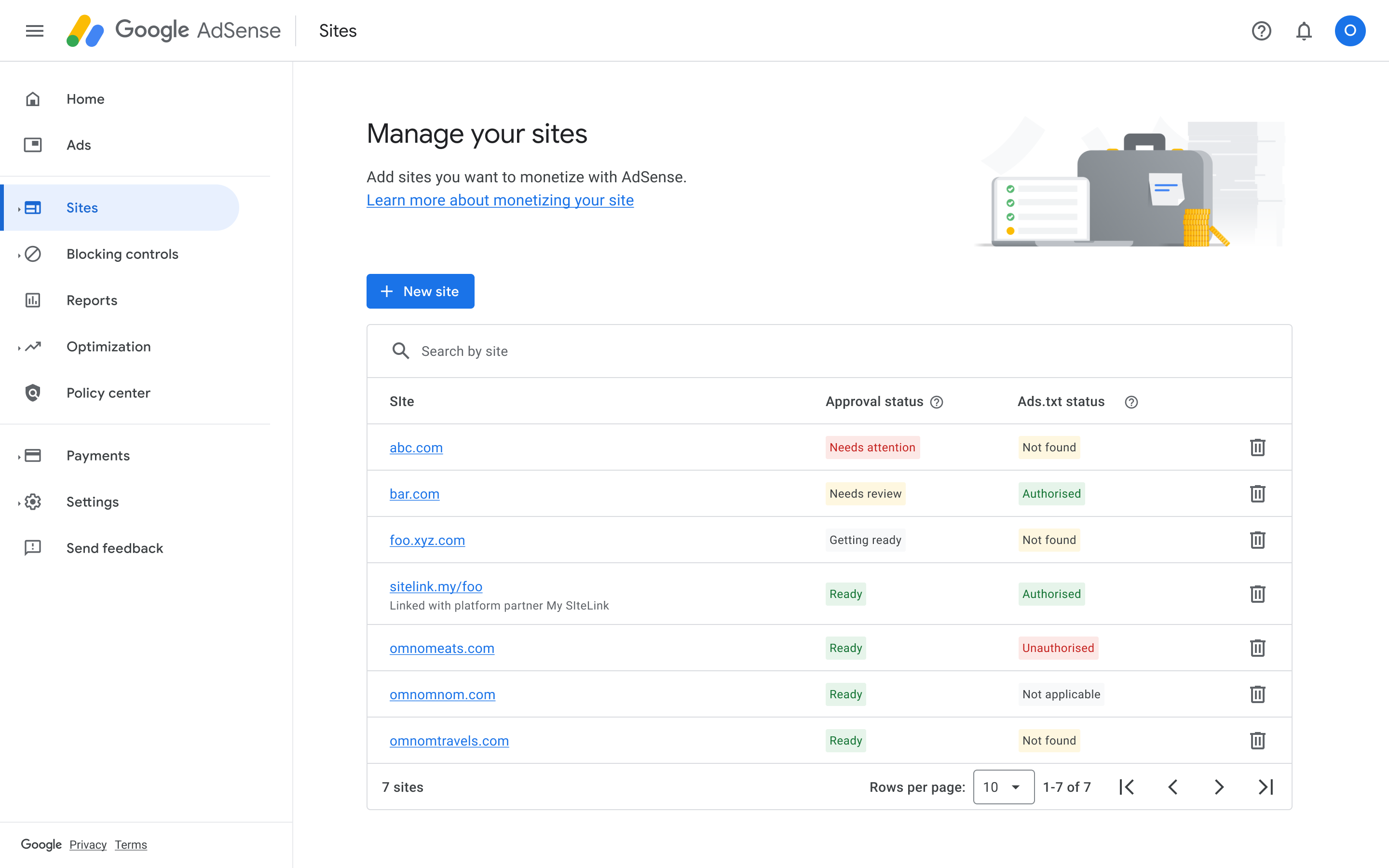The height and width of the screenshot is (868, 1389).
Task: Click the delete icon for omnomnom.com
Action: tap(1258, 693)
